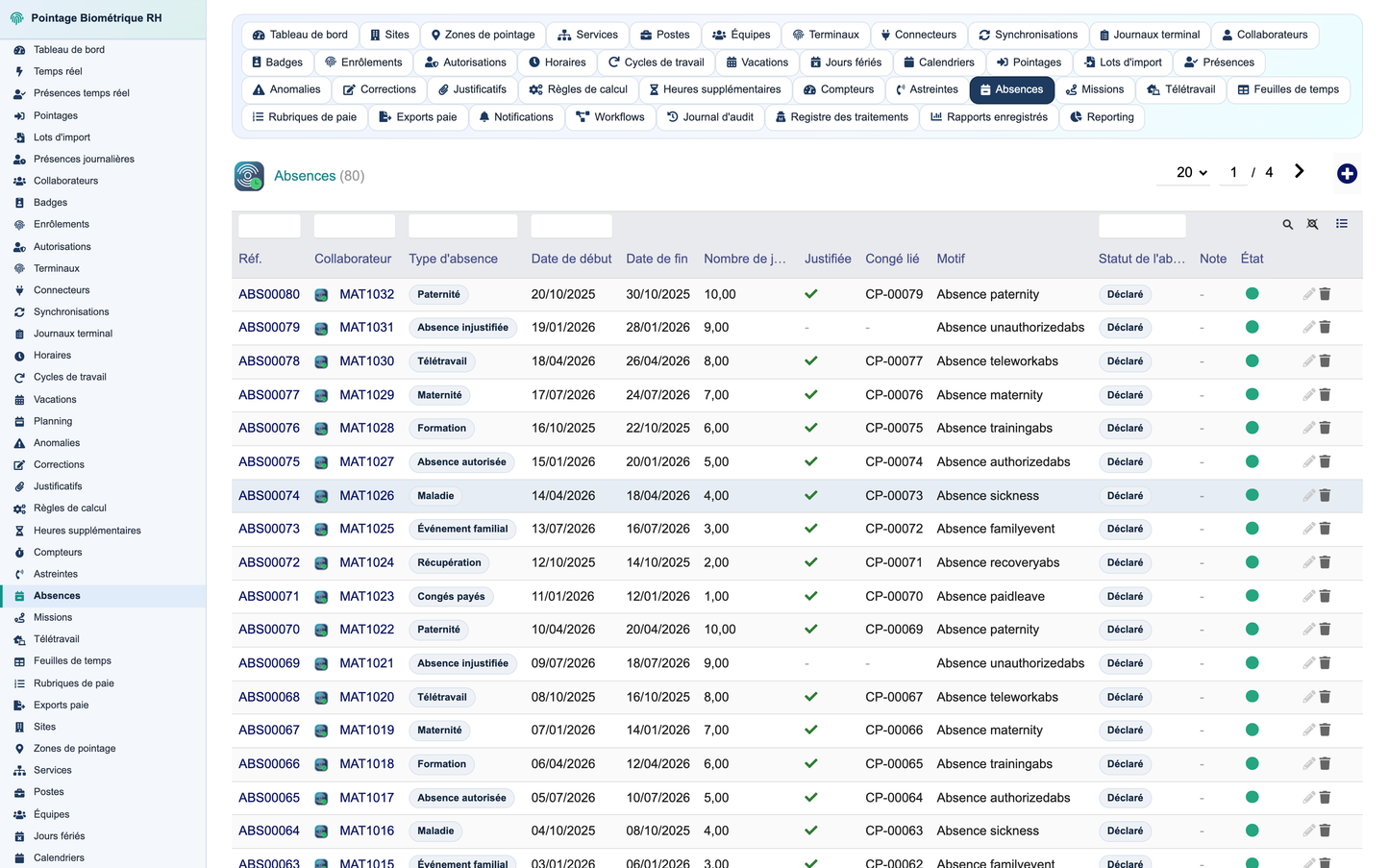This screenshot has height=868, width=1389.
Task: Delete absence ABS00071 with trash icon
Action: click(x=1325, y=596)
